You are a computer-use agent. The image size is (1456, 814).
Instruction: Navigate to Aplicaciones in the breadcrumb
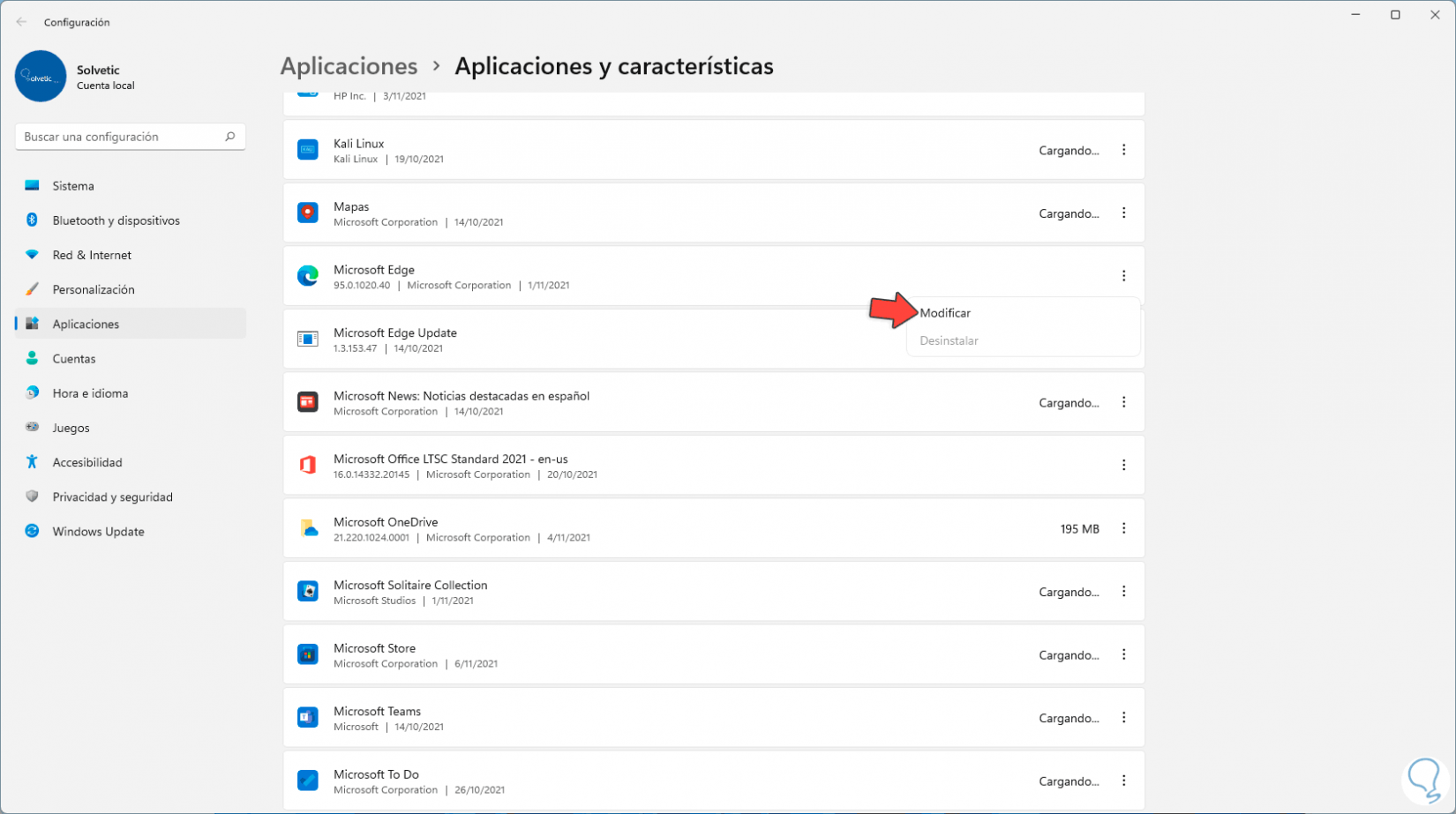[349, 66]
